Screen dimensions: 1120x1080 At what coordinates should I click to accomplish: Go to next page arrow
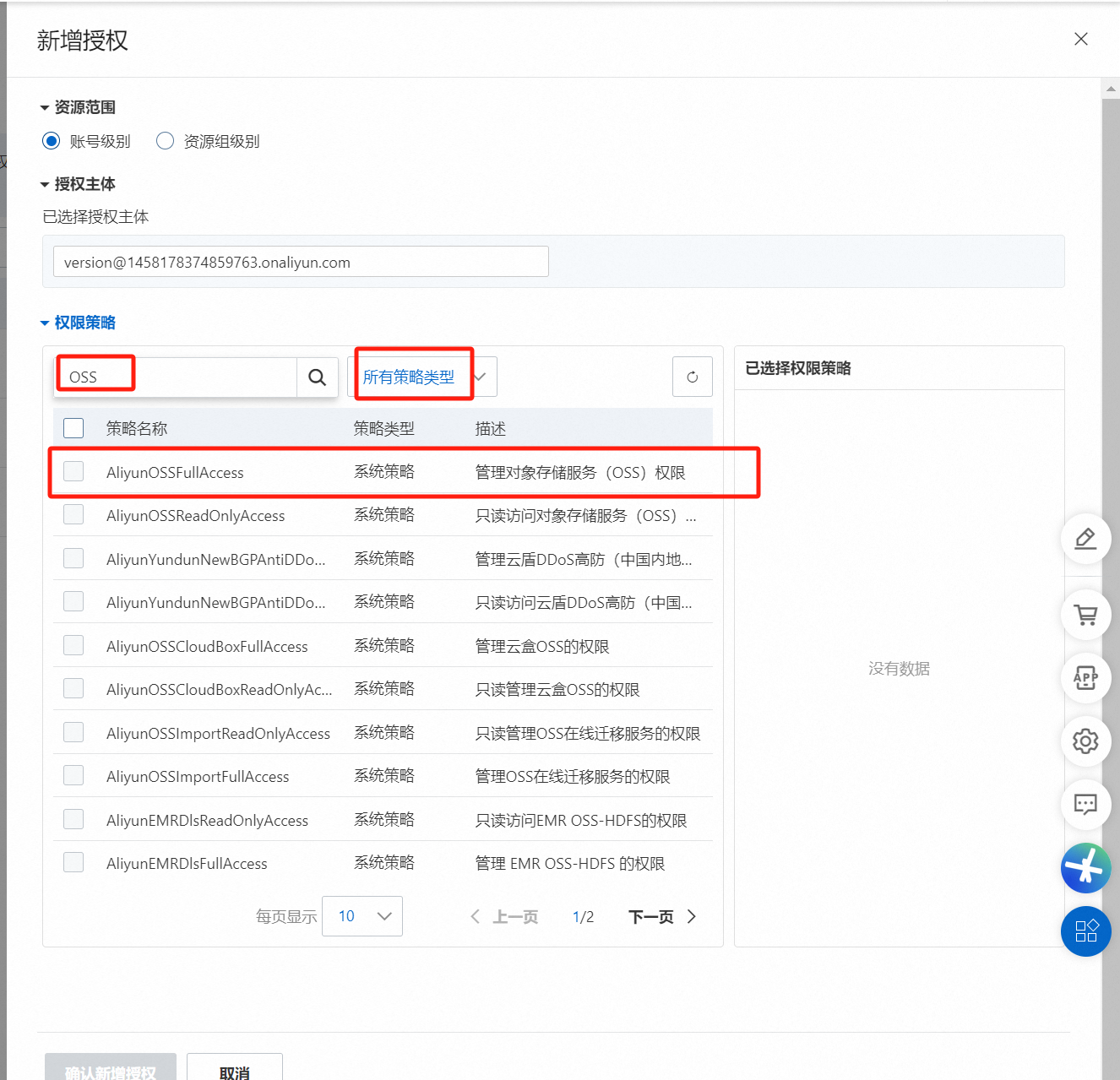coord(692,916)
